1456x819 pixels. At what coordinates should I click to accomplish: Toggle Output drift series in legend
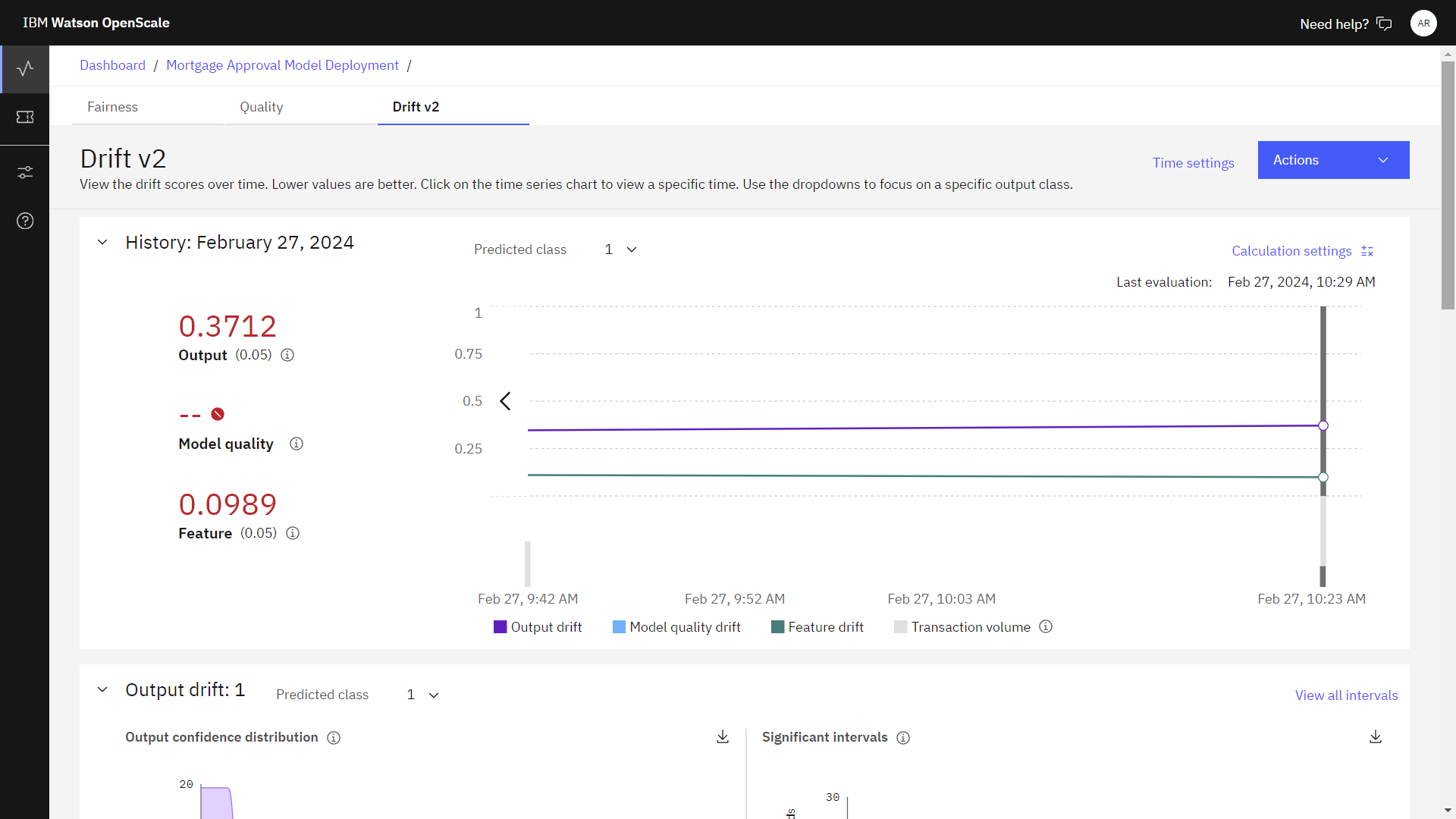coord(538,627)
